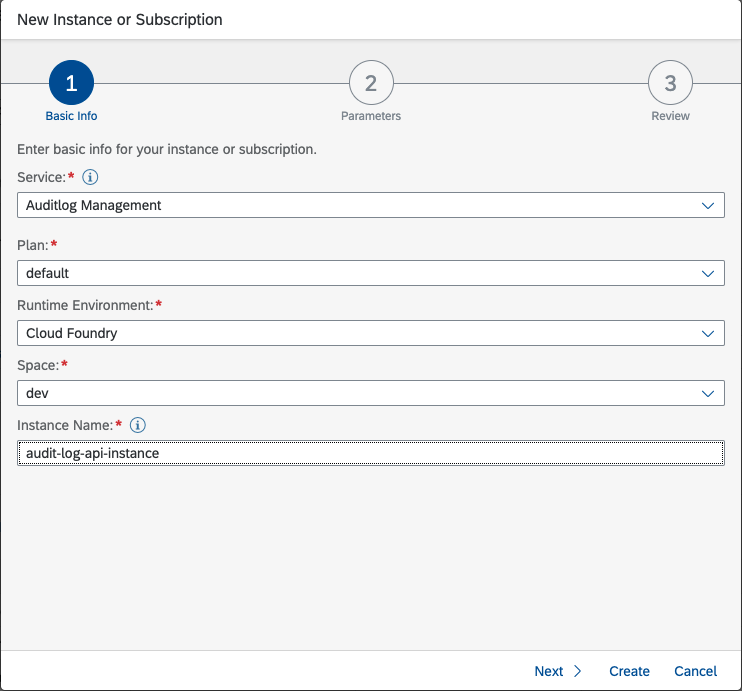The image size is (742, 691).
Task: Jump to the step 2 circle icon
Action: (x=371, y=84)
